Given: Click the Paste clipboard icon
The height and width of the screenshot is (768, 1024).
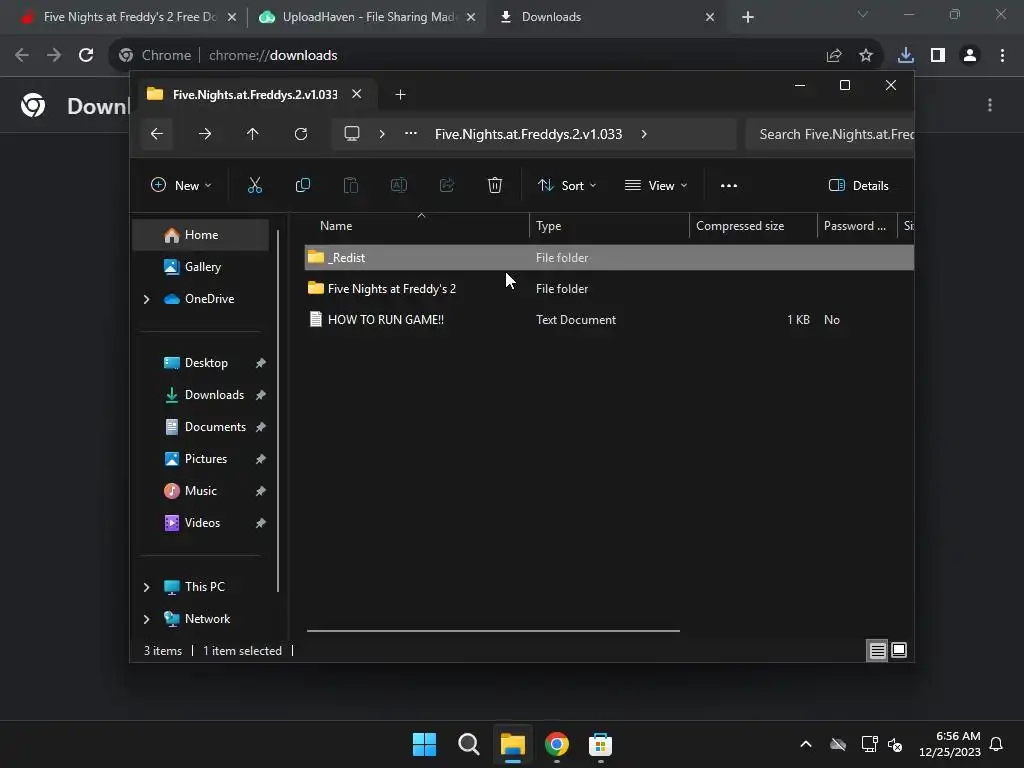Looking at the screenshot, I should pyautogui.click(x=351, y=185).
